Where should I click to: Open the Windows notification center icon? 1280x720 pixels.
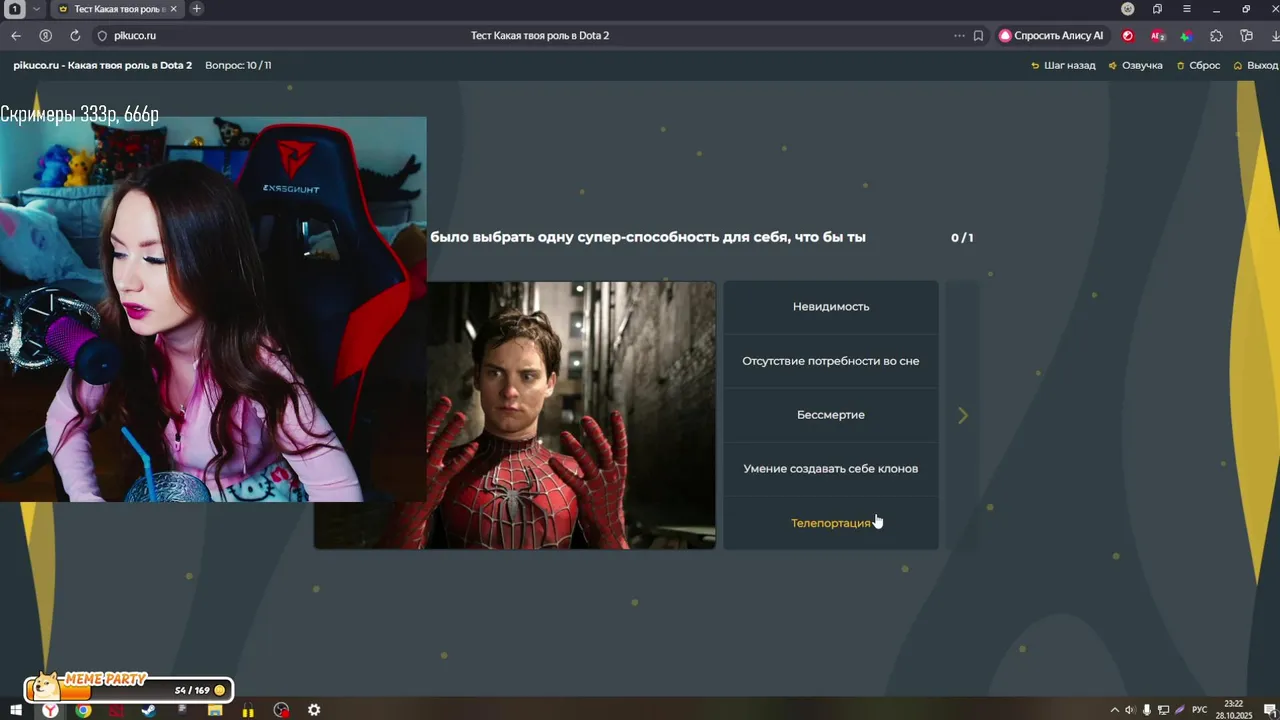(x=1269, y=710)
